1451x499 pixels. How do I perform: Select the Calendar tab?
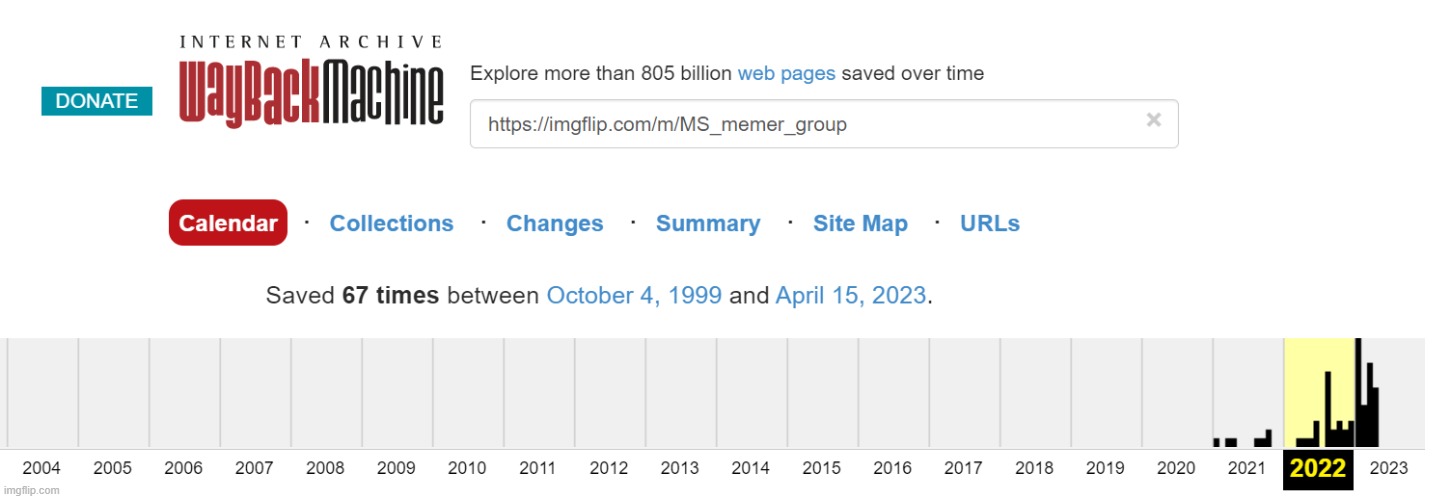(228, 223)
